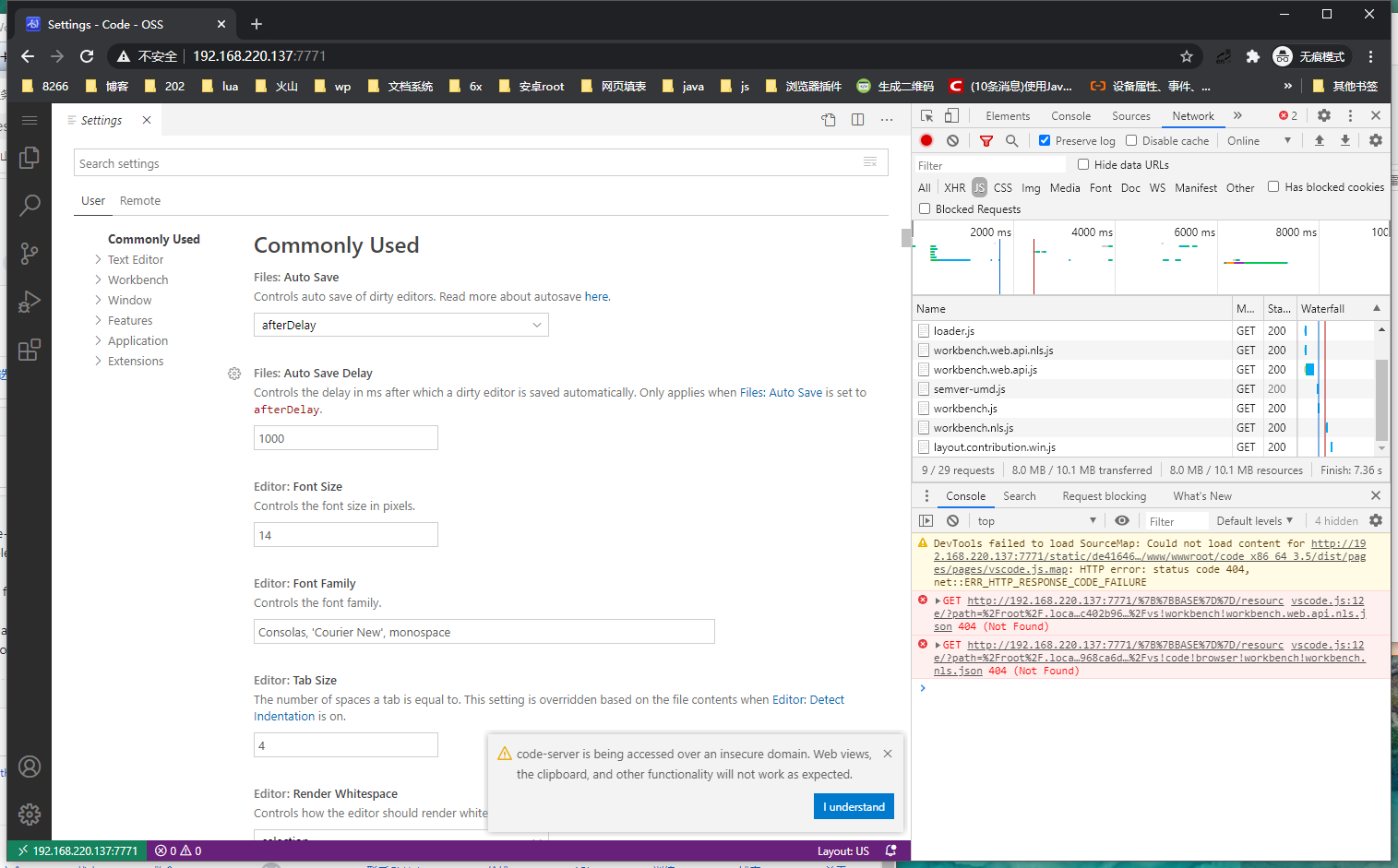Open the DevTools Console tab
Image resolution: width=1398 pixels, height=868 pixels.
pyautogui.click(x=1070, y=115)
